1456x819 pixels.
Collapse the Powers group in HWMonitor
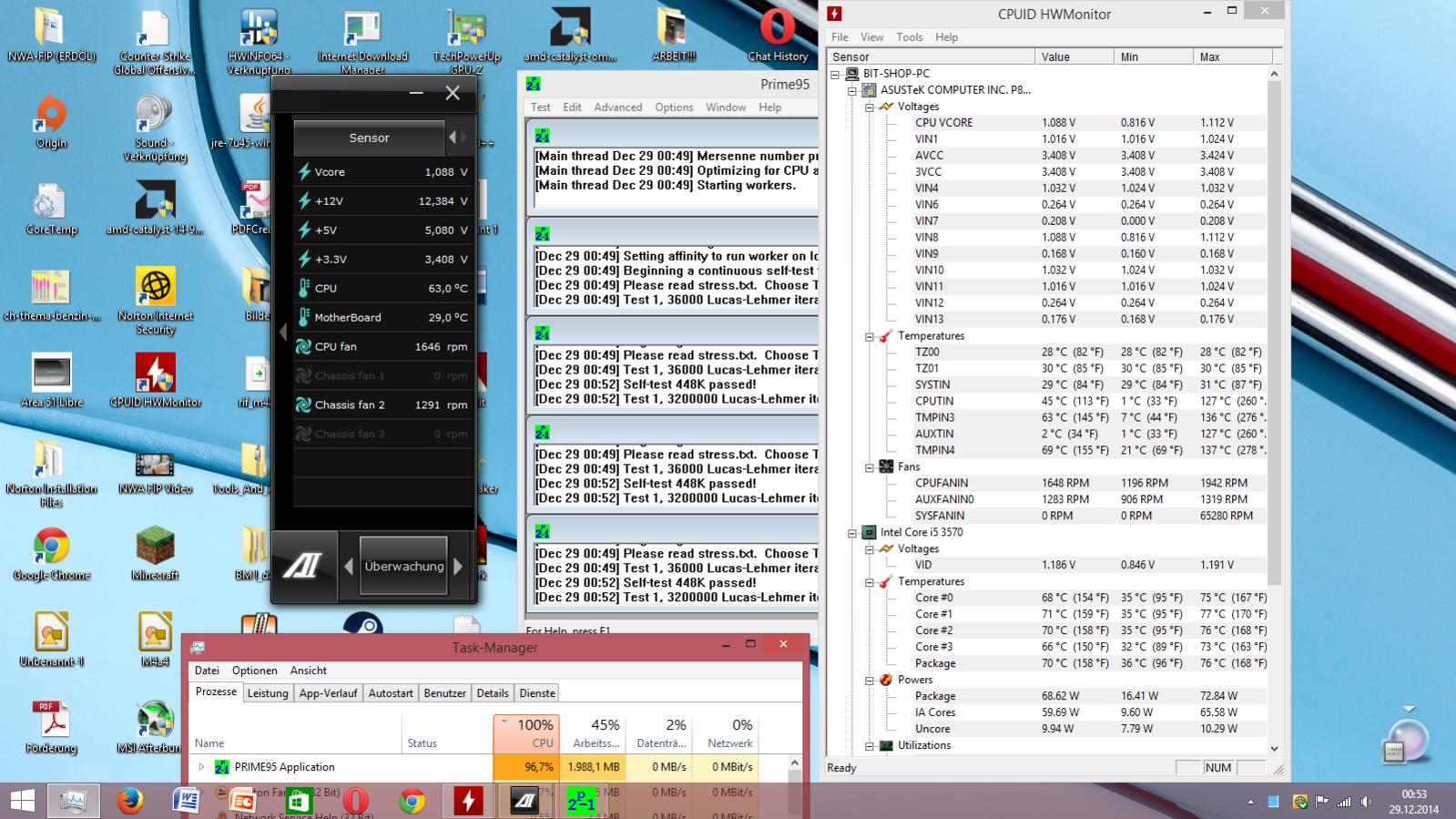(869, 681)
